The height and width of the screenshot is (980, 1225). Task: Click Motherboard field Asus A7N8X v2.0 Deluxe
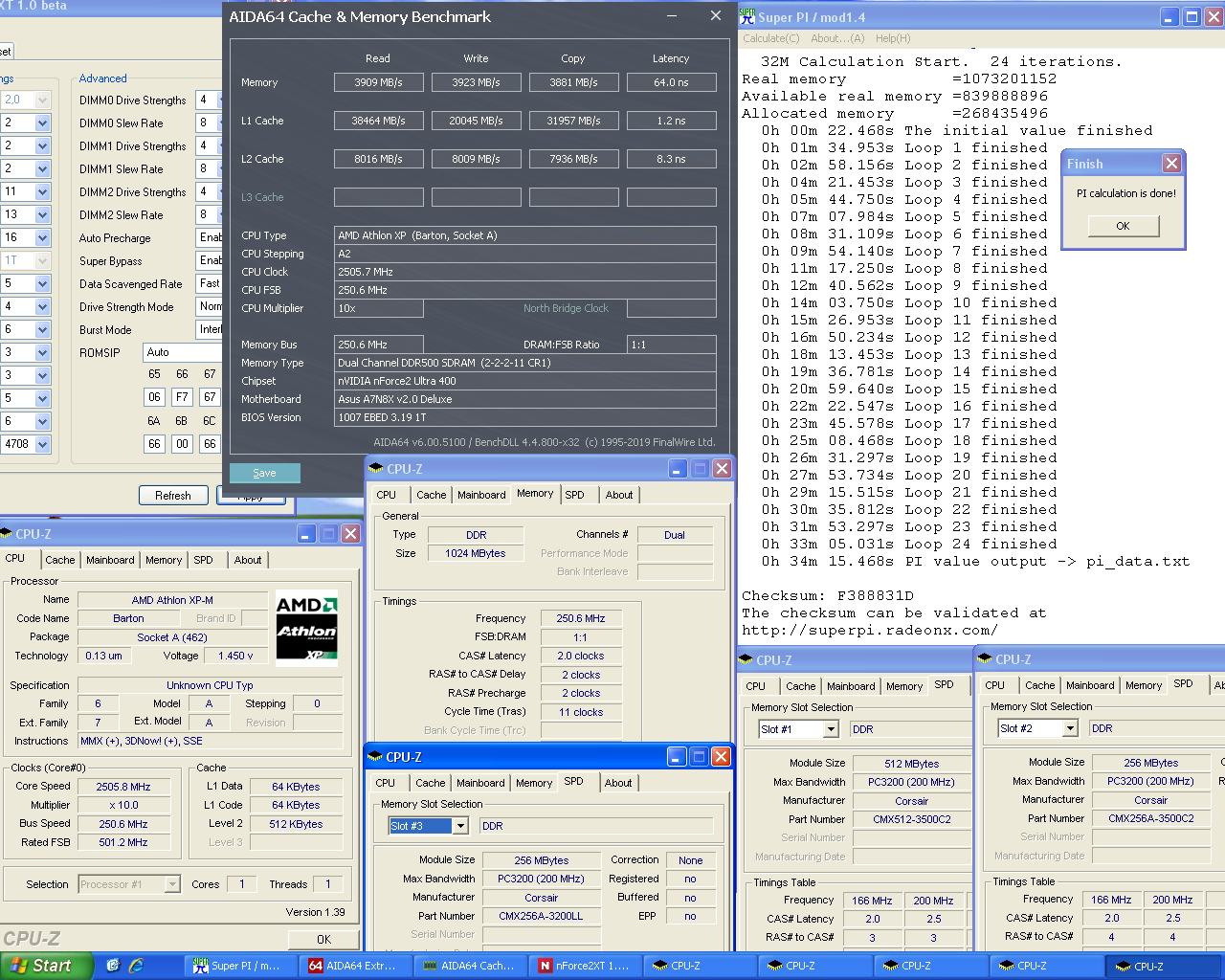[x=525, y=399]
